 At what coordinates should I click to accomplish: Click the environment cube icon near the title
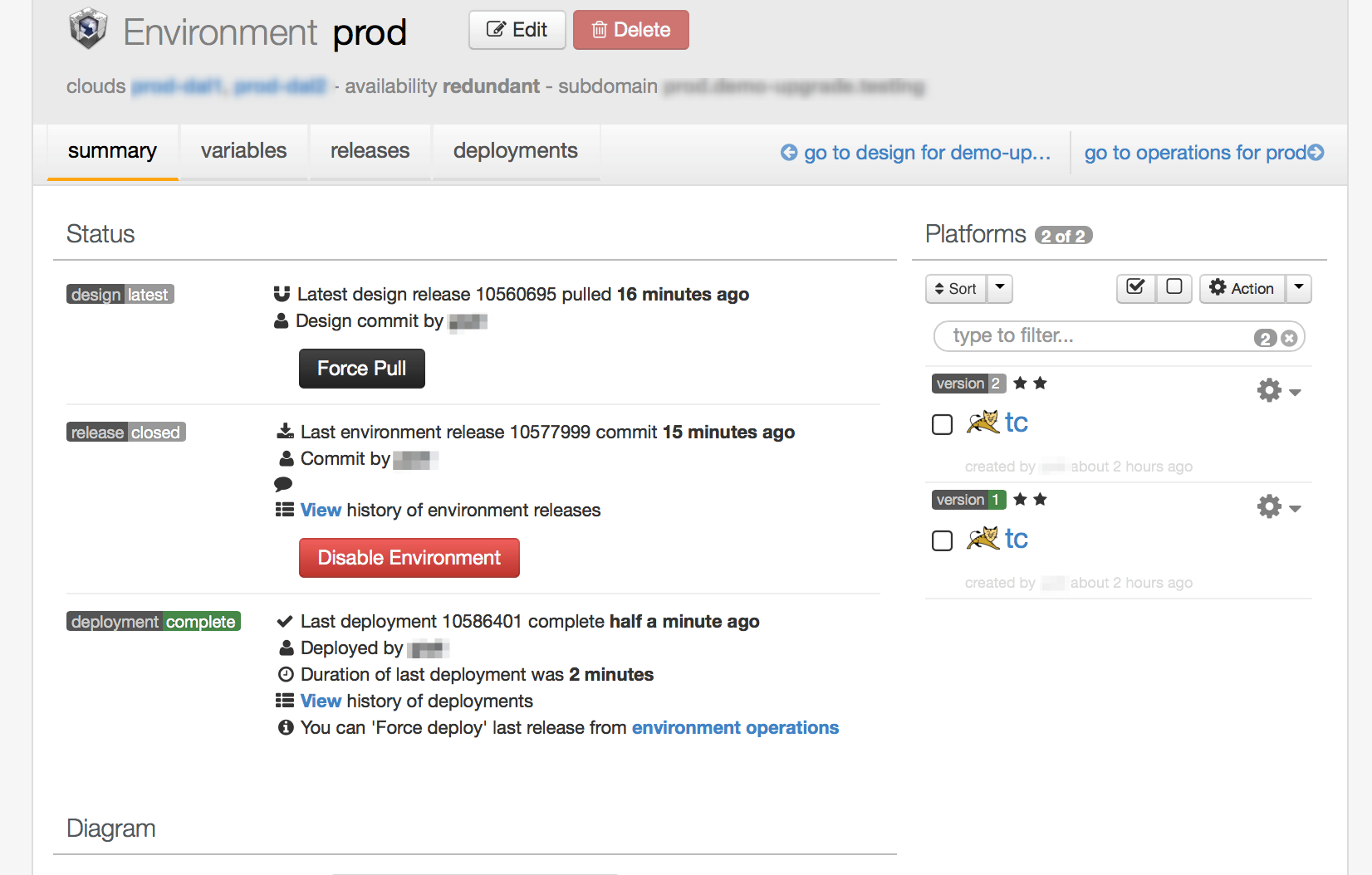pyautogui.click(x=87, y=28)
